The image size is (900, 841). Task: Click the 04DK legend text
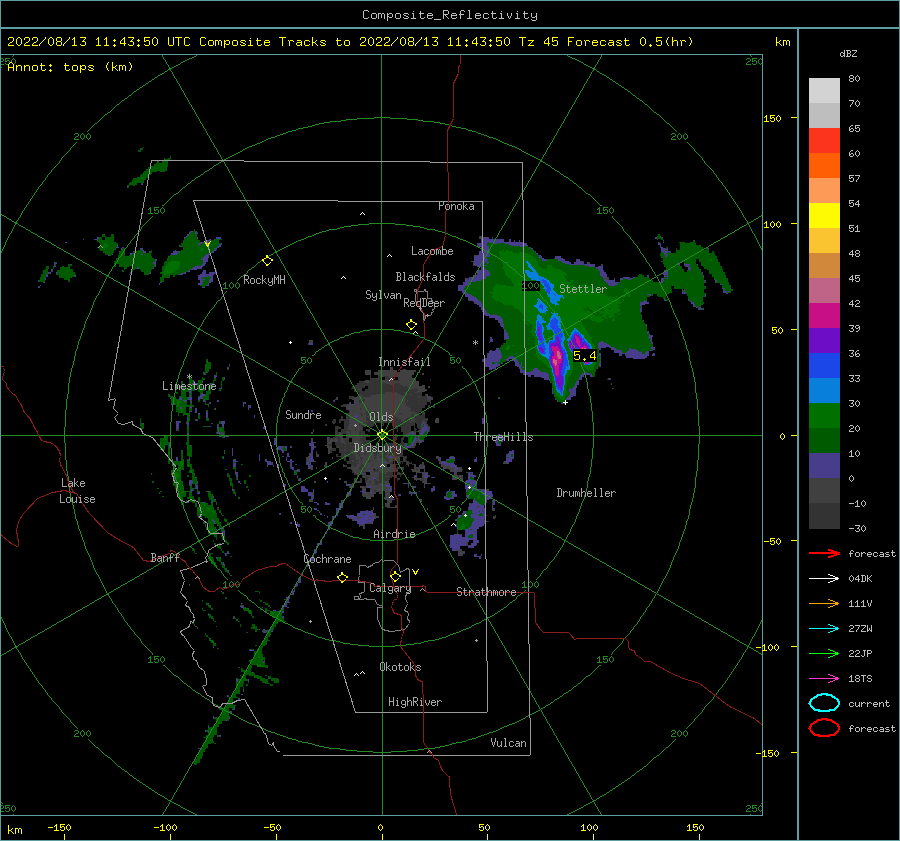click(860, 578)
